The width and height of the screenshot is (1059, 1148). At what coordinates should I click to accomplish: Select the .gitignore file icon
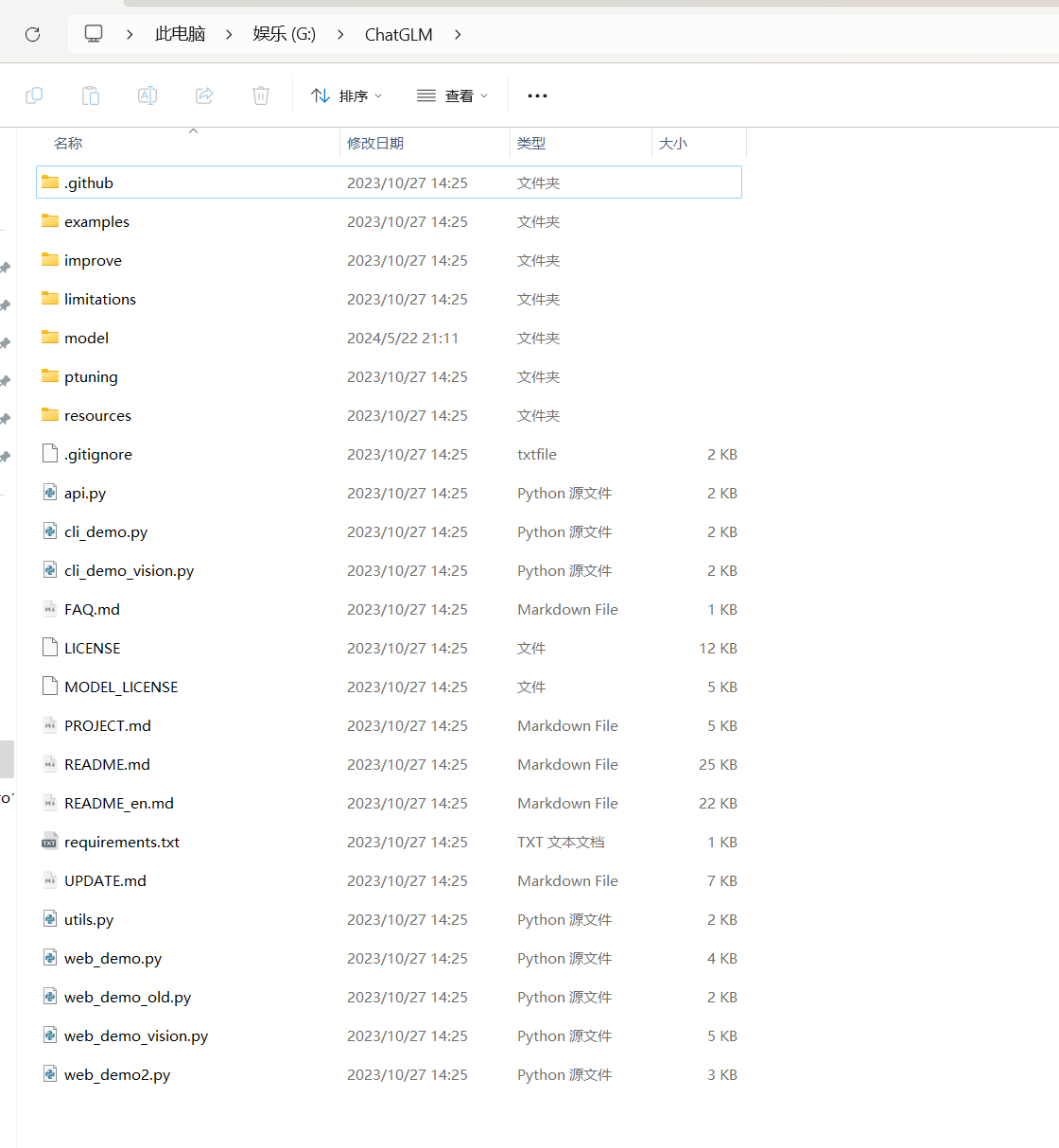50,453
